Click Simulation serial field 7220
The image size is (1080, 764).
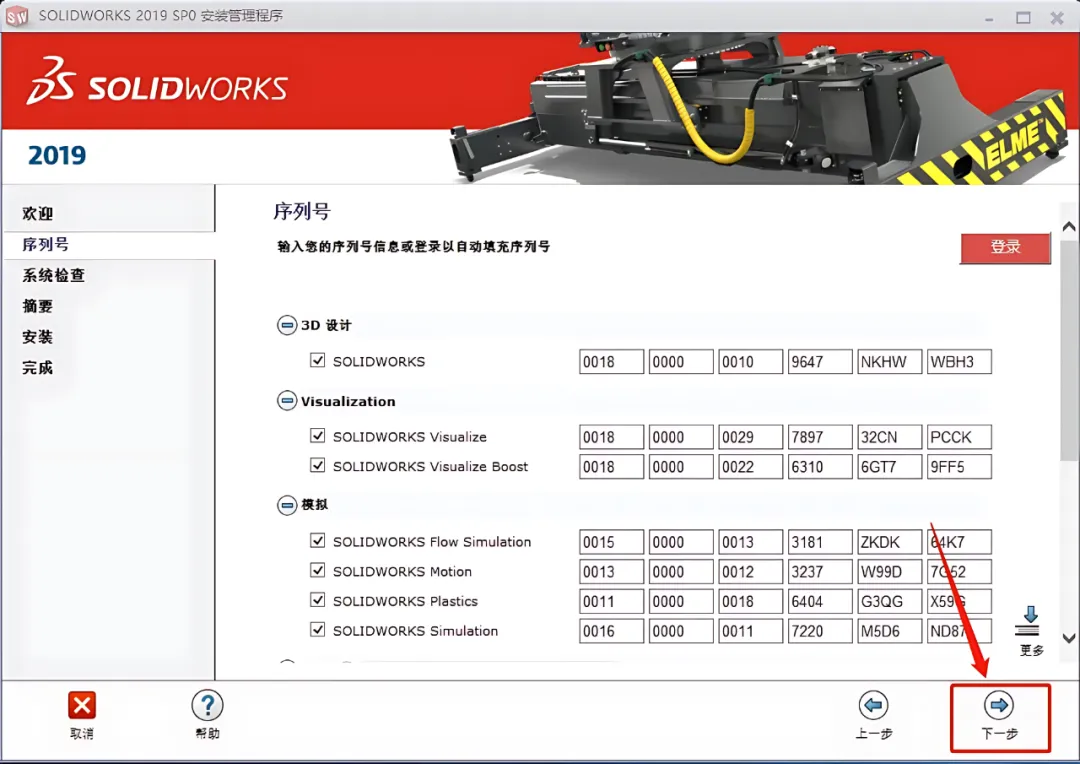[820, 631]
